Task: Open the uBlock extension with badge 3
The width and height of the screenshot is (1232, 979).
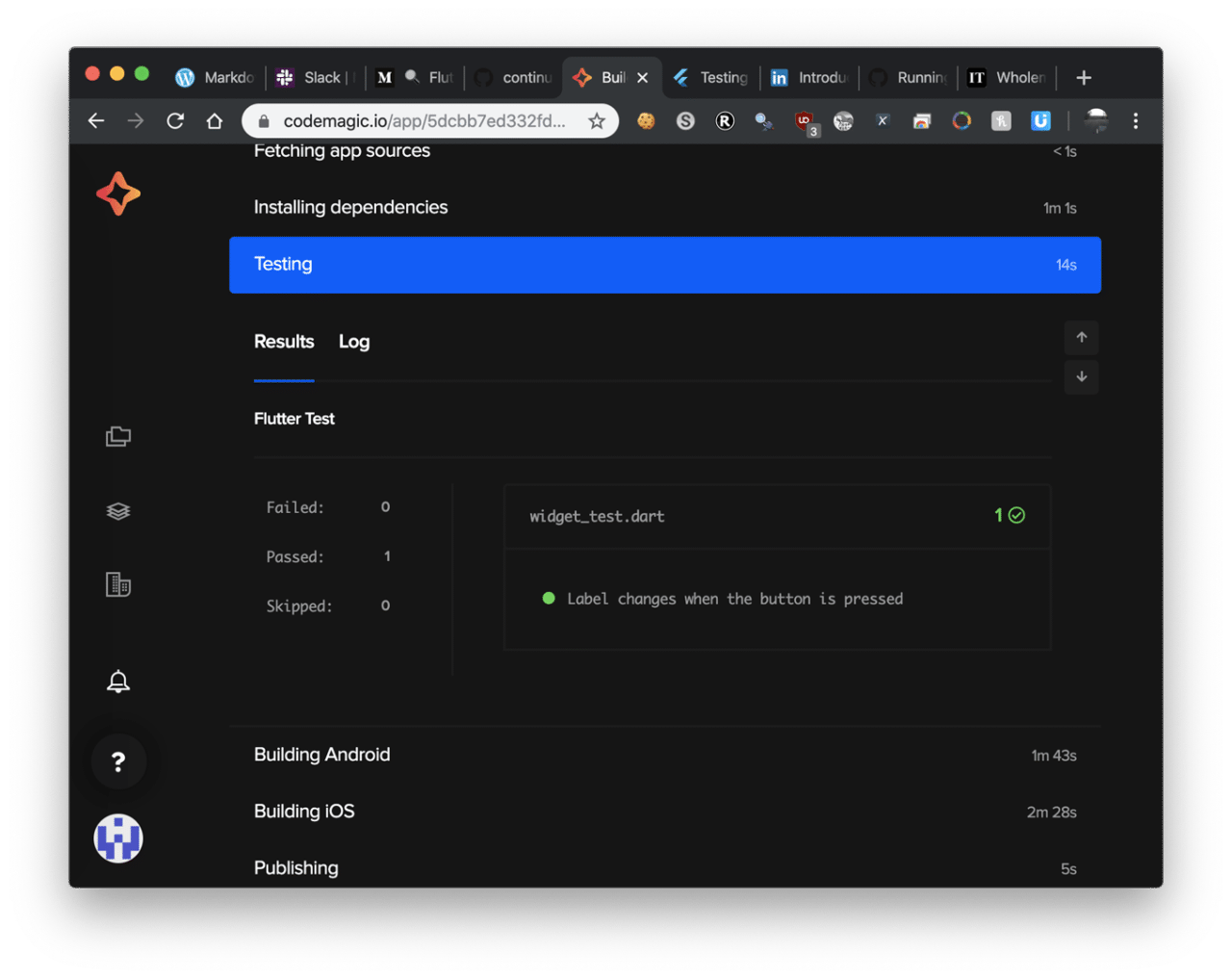Action: click(805, 122)
